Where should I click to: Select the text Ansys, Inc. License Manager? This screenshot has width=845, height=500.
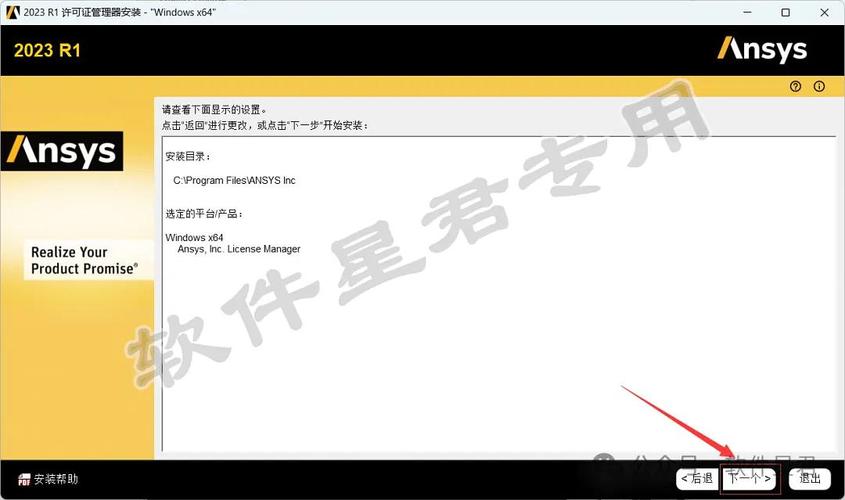tap(239, 249)
